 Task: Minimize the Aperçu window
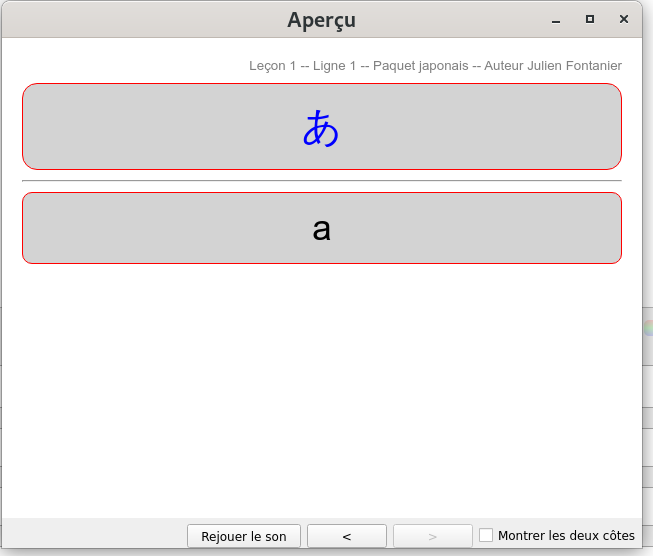[556, 19]
